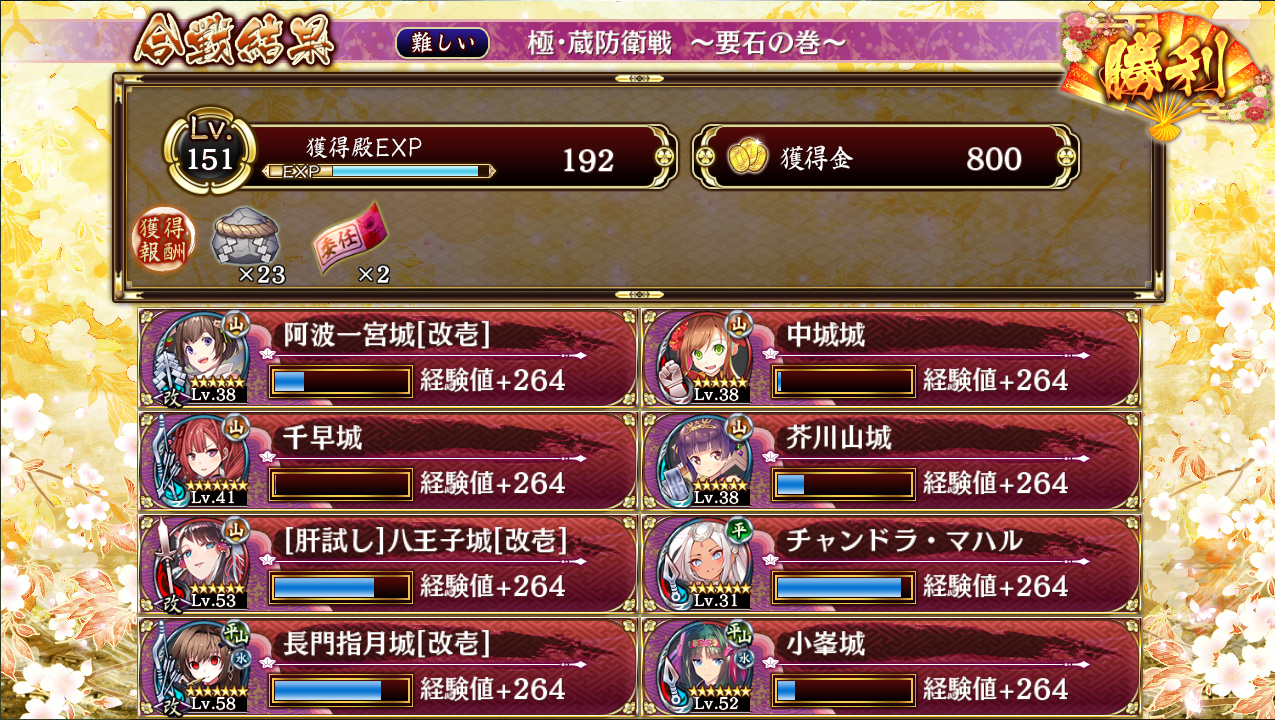Click the 長門指月城[改壱] character portrait
The image size is (1276, 721).
coord(201,667)
